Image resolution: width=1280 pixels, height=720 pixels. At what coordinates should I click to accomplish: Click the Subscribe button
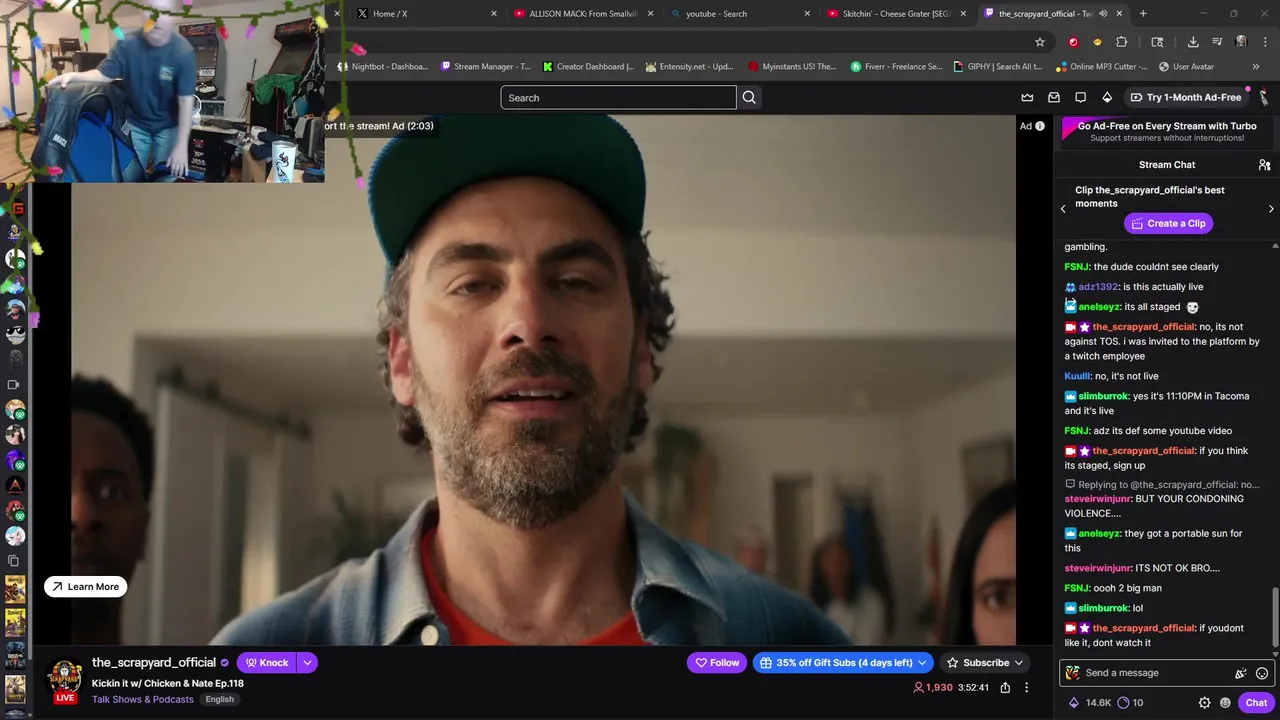tap(985, 662)
